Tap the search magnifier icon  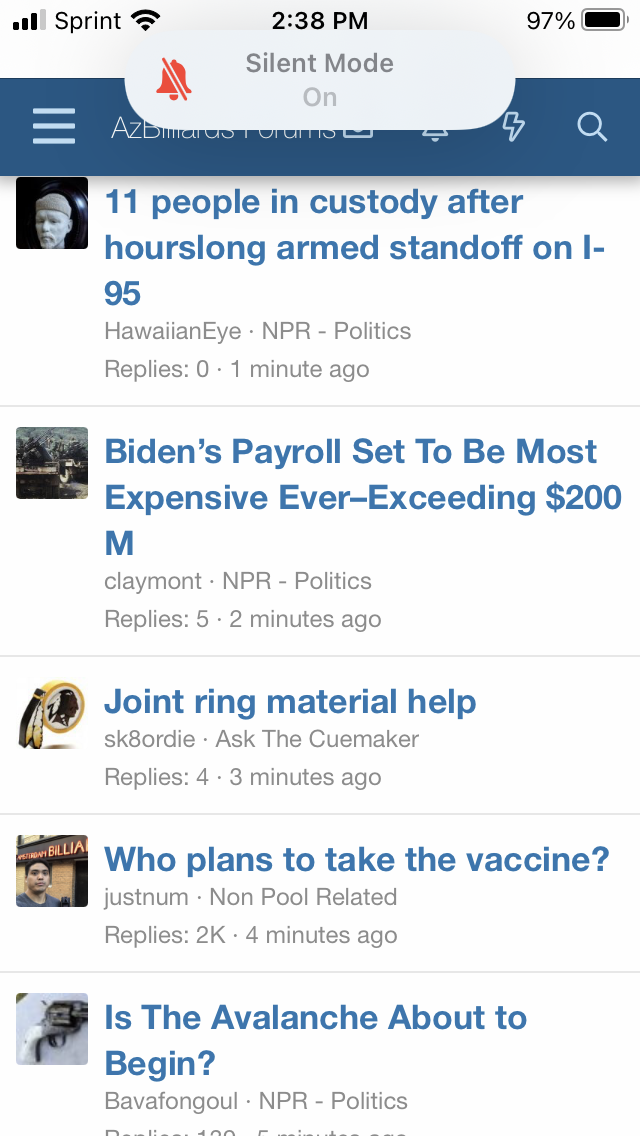592,127
